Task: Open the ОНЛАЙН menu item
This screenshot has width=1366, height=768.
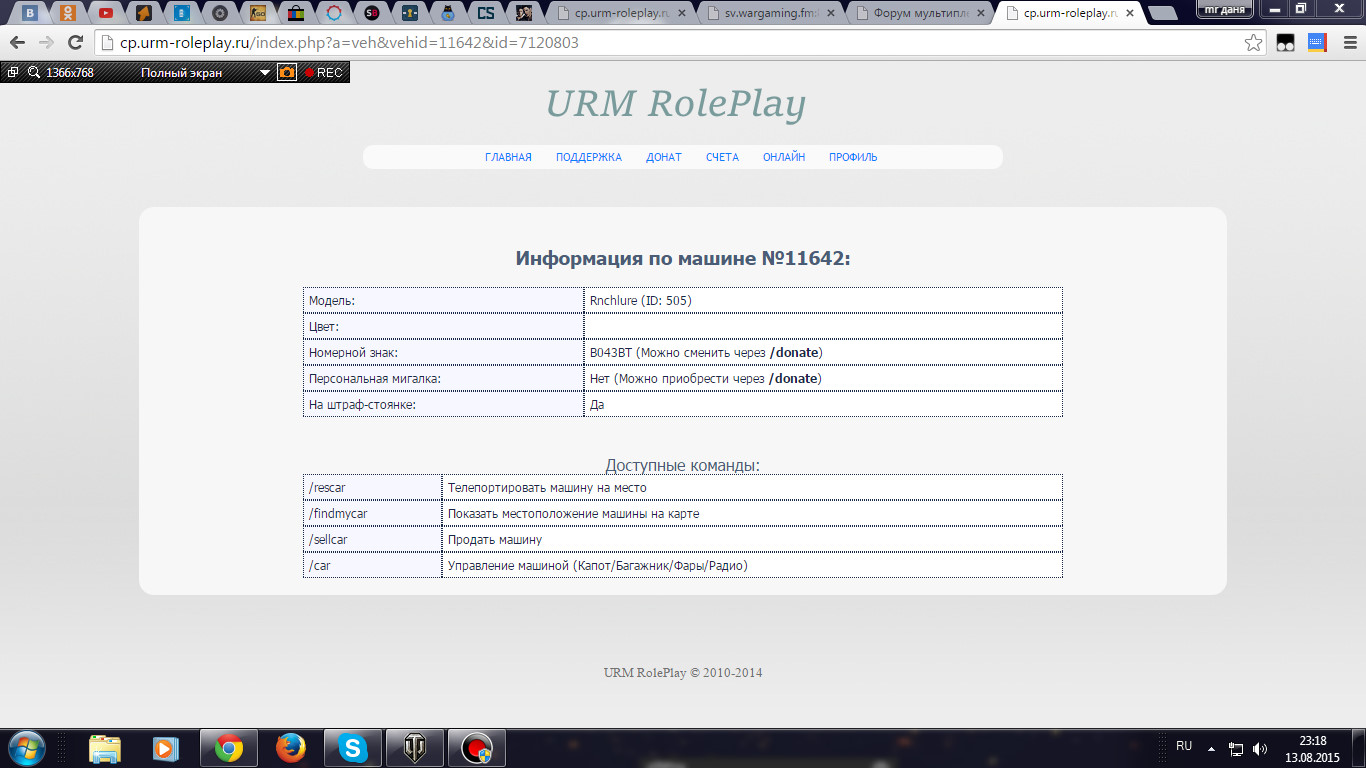Action: [x=784, y=157]
